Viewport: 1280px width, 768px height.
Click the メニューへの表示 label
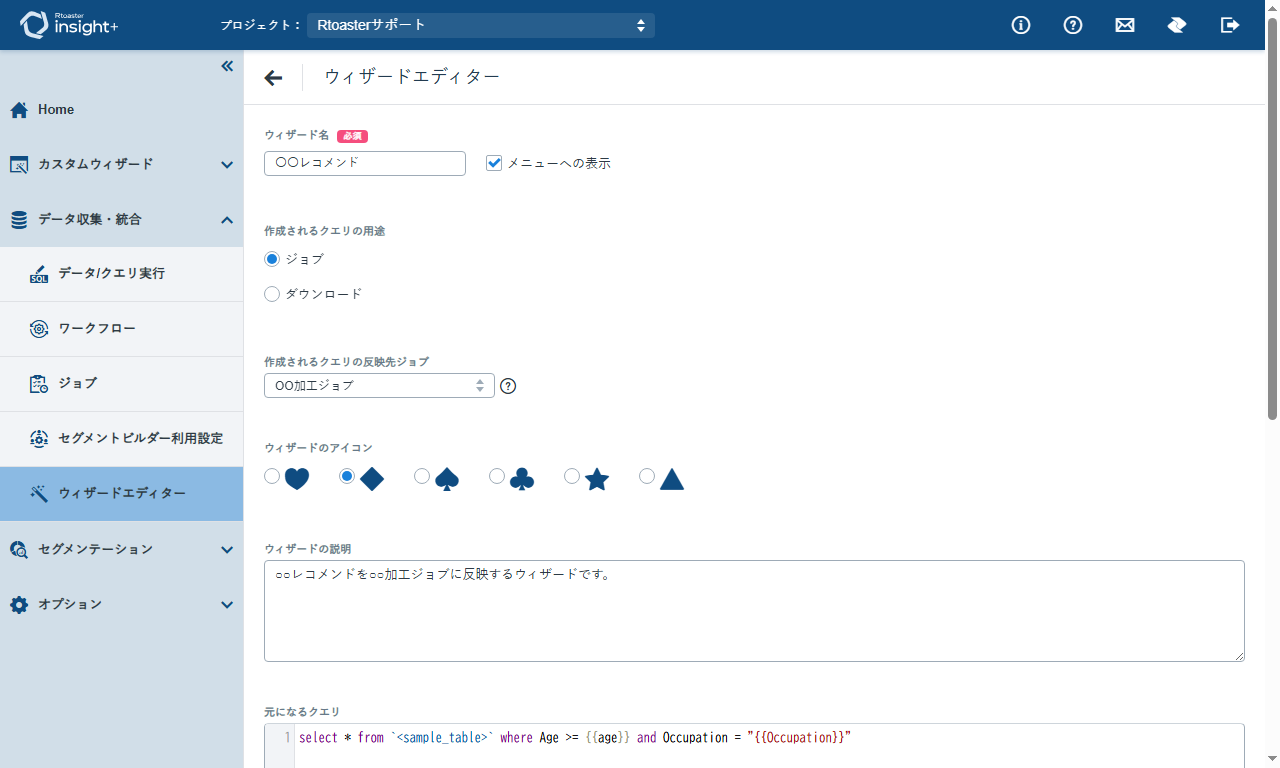coord(559,163)
